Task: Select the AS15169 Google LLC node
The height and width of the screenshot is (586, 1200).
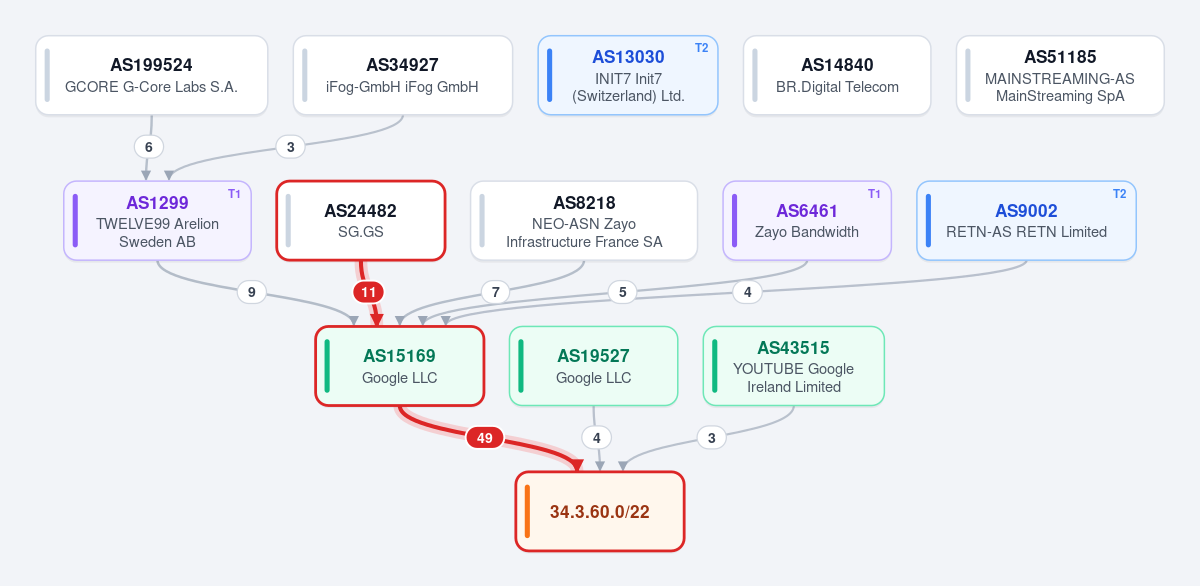Action: [400, 366]
